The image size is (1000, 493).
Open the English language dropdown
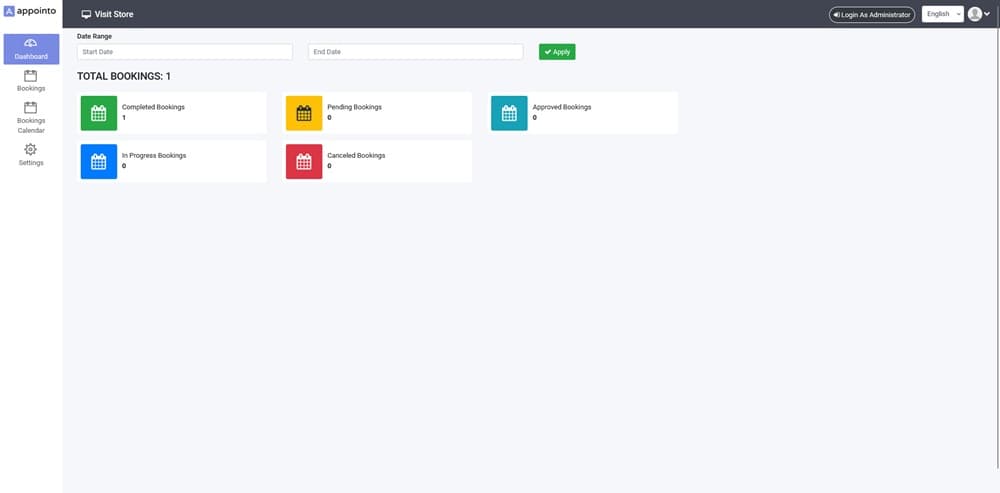pyautogui.click(x=942, y=14)
